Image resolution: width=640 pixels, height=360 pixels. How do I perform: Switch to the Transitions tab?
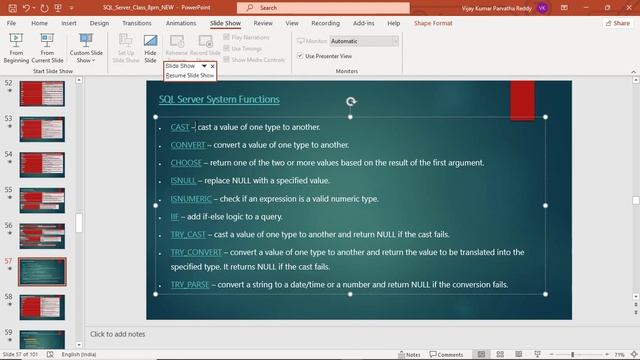[137, 23]
